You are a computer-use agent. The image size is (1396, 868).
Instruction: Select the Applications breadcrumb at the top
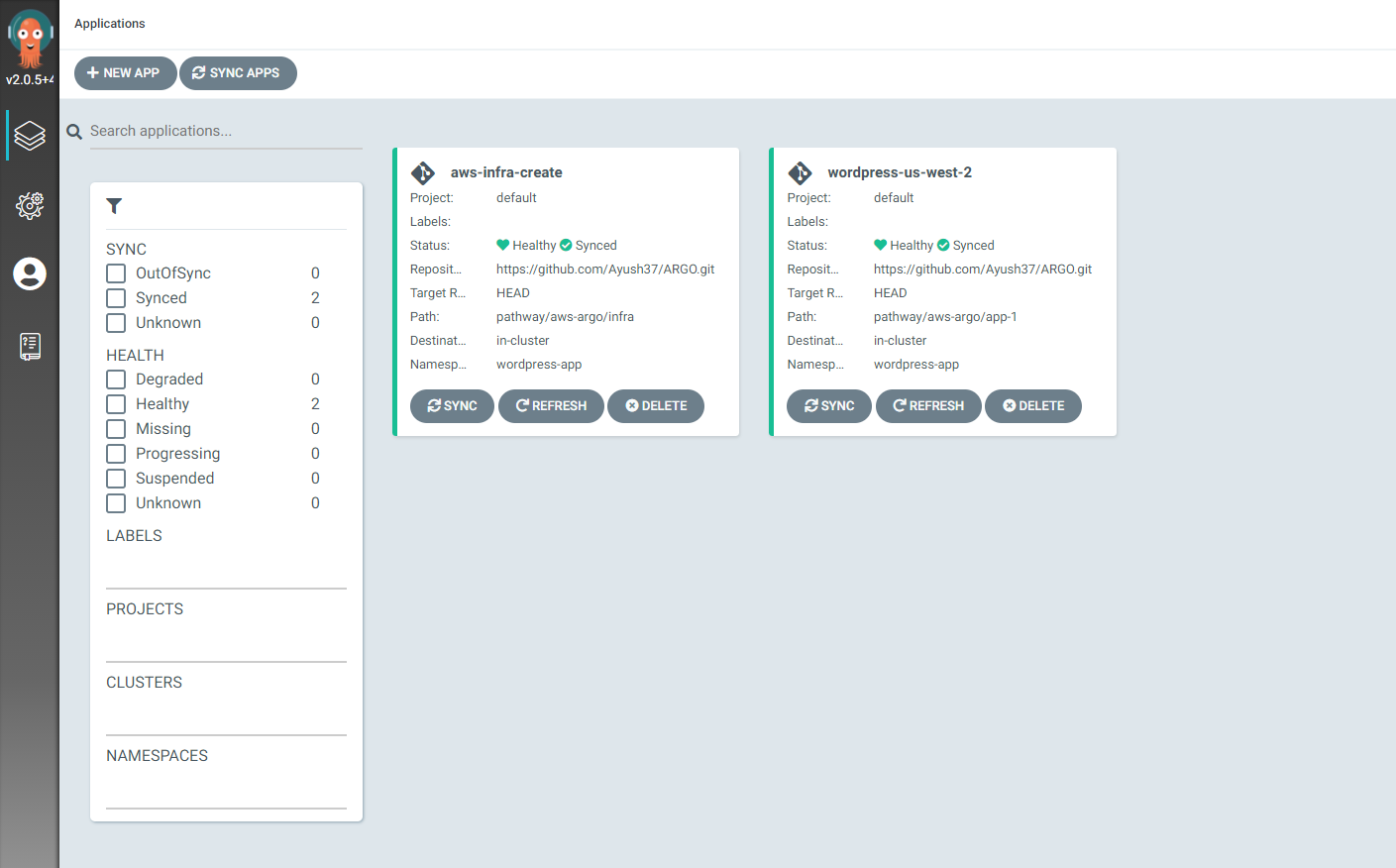point(109,23)
